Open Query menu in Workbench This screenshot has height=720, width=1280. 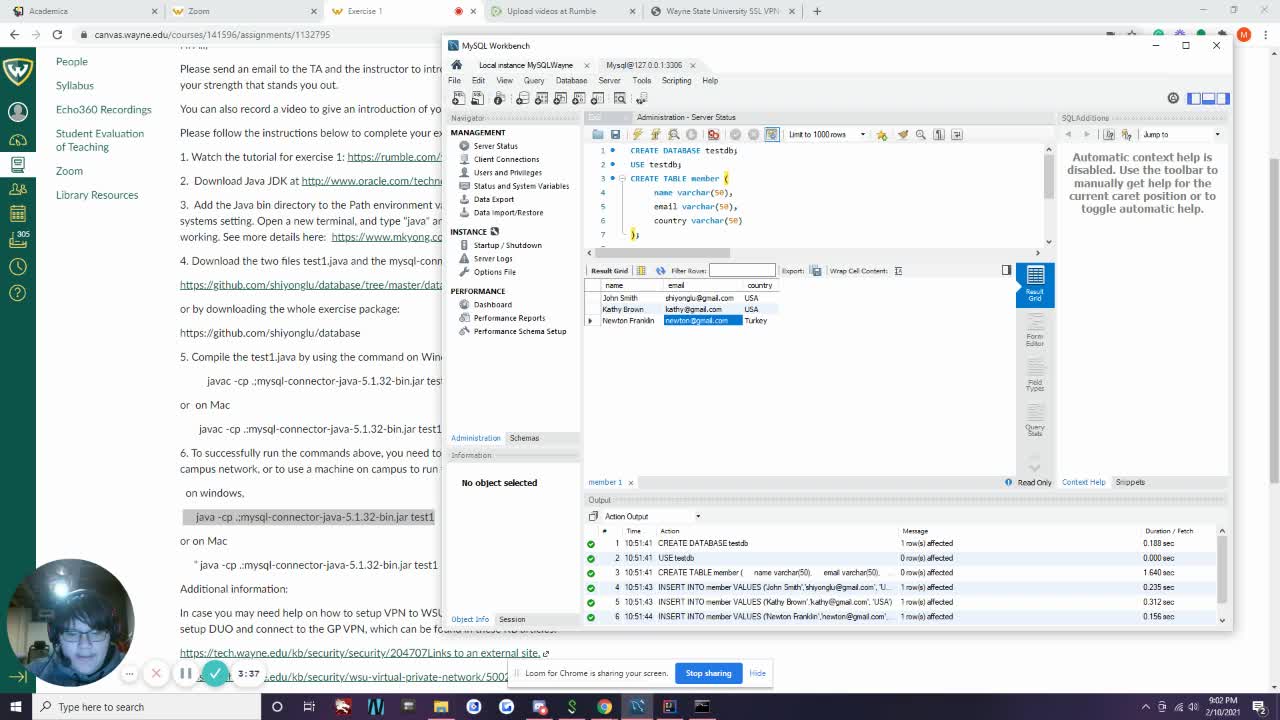pyautogui.click(x=534, y=80)
